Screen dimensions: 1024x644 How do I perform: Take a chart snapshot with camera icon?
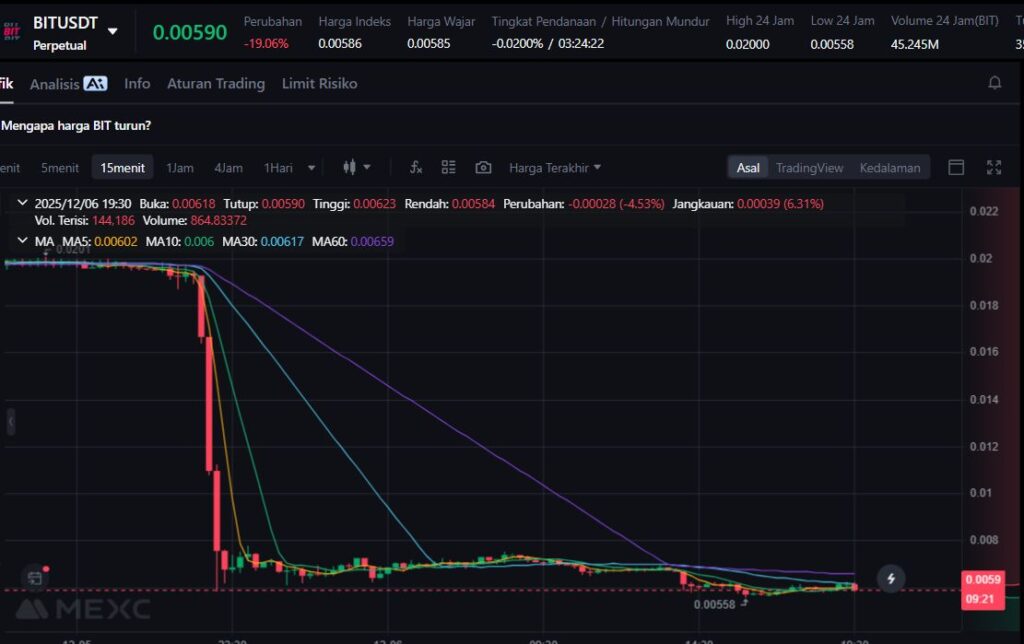point(483,168)
